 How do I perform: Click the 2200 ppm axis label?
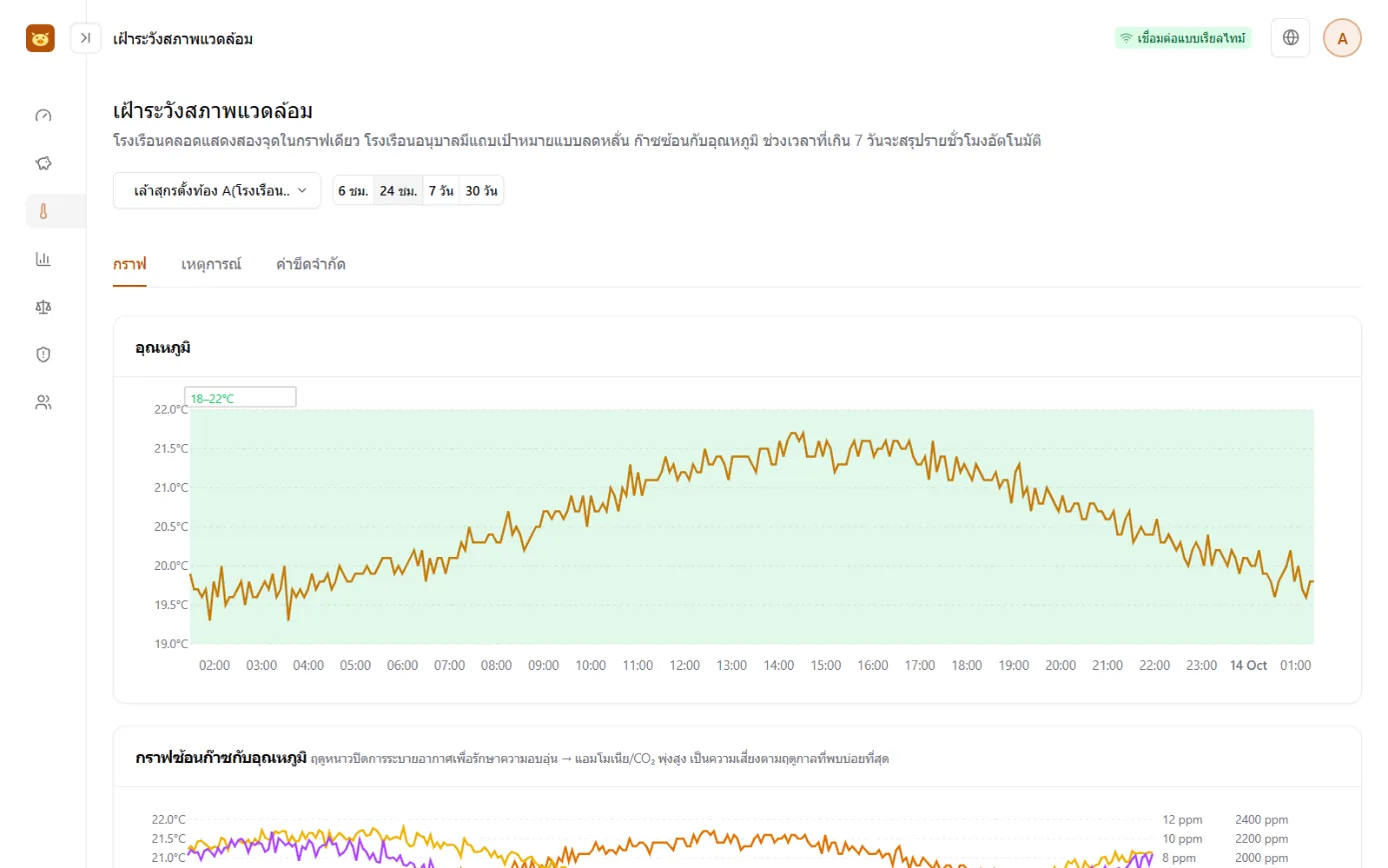coord(1262,839)
